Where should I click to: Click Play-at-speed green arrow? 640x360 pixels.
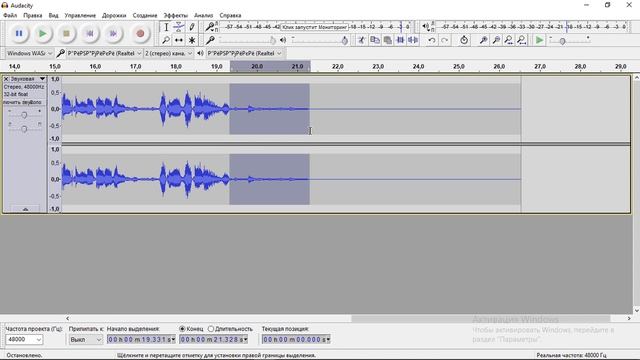[539, 40]
